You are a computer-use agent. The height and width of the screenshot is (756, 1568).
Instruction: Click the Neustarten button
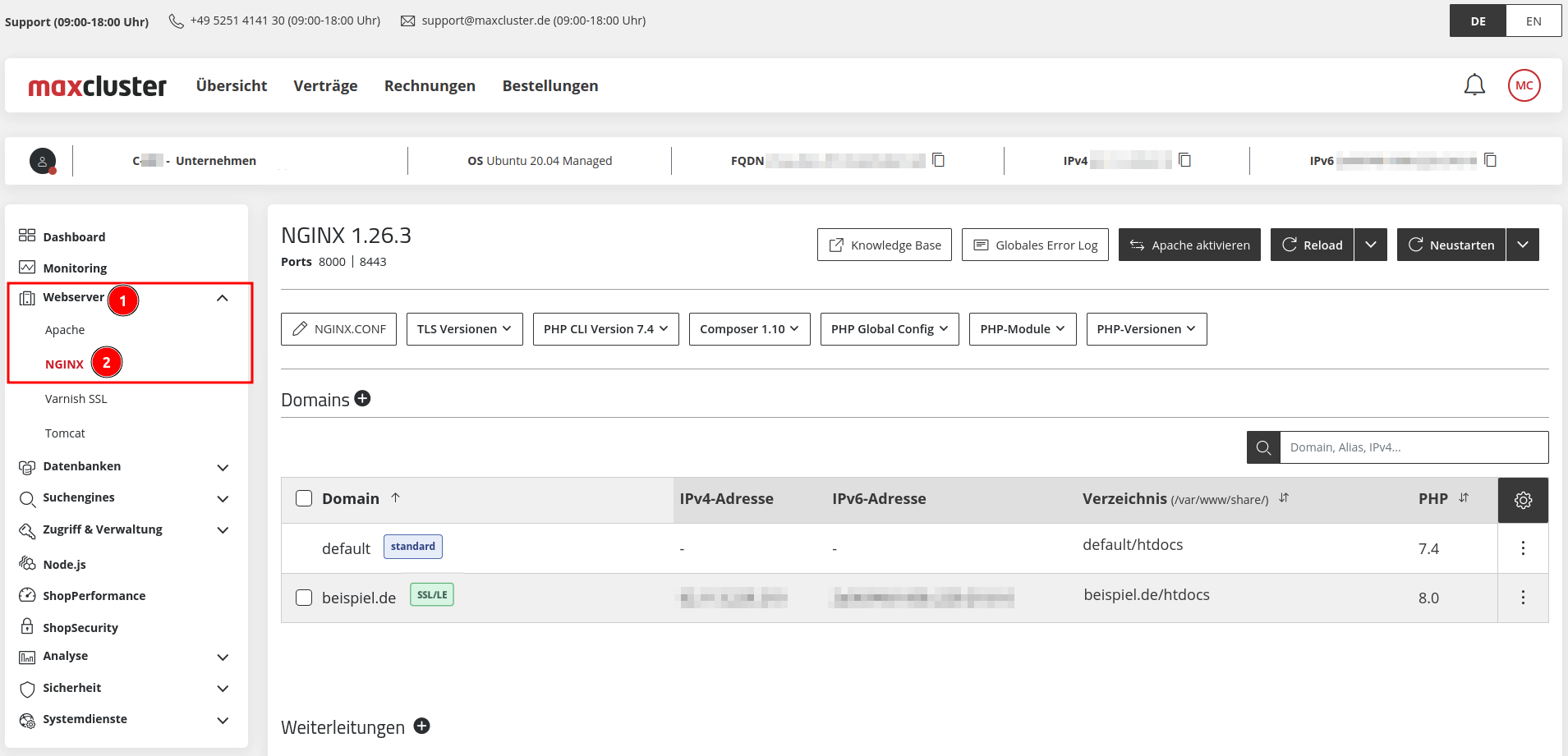(x=1451, y=245)
